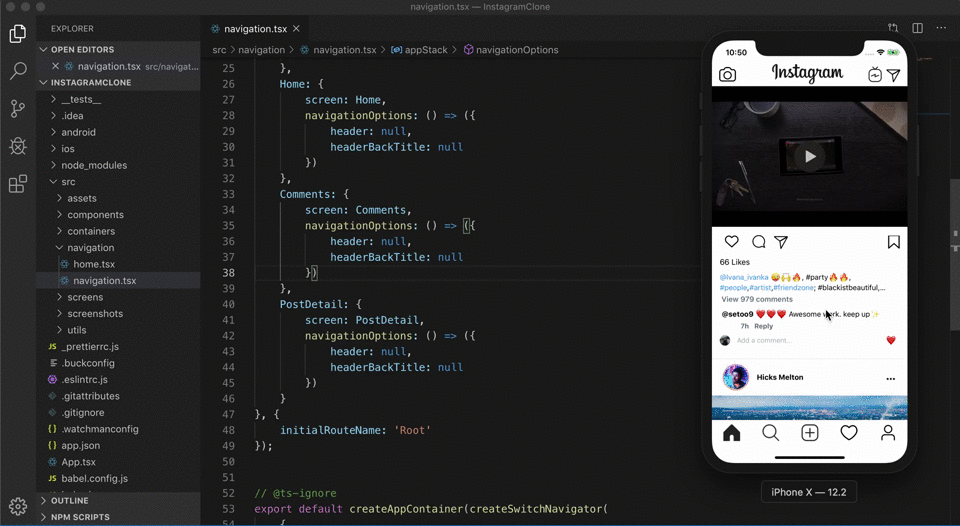Tap the share arrow icon under the post

click(781, 242)
